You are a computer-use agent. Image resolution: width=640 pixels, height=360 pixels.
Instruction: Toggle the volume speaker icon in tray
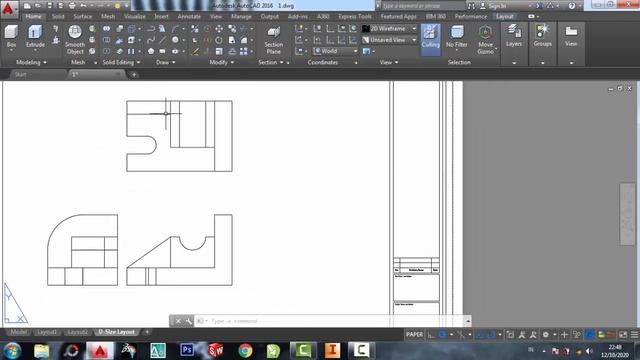(589, 351)
